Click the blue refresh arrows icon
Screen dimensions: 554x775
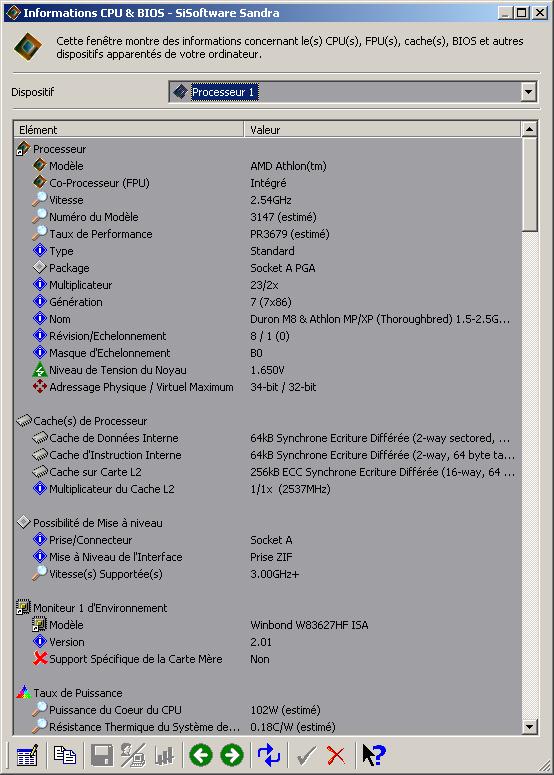point(269,755)
